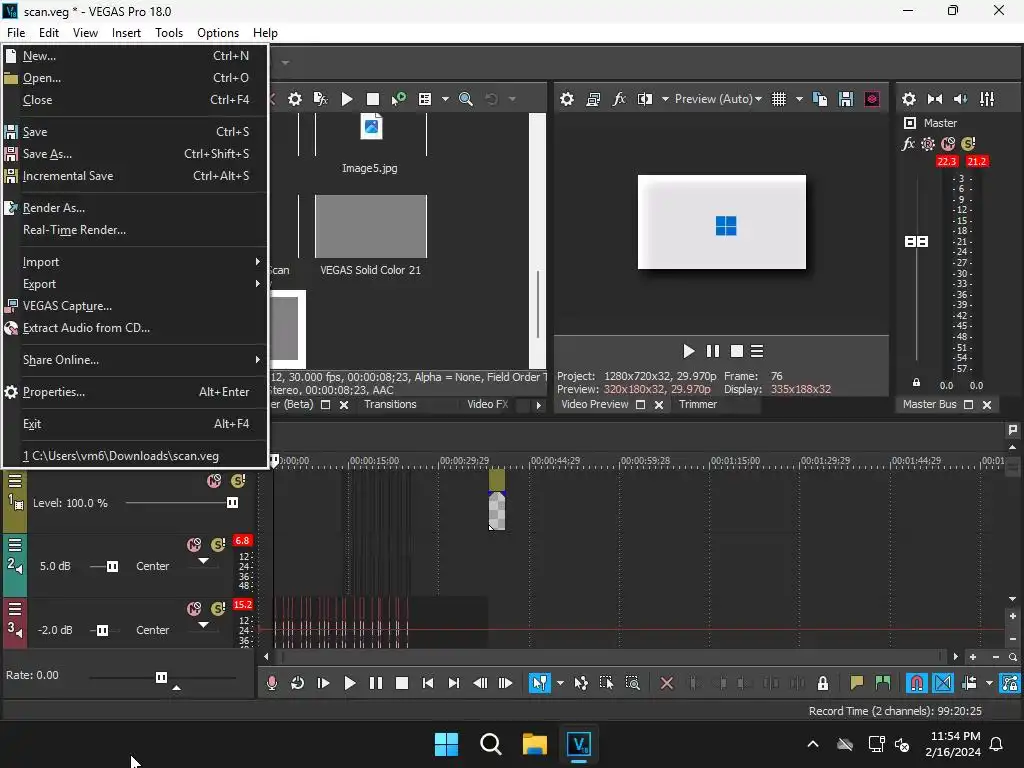Open Master Bus audio properties gear
The image size is (1024, 768).
coord(908,99)
